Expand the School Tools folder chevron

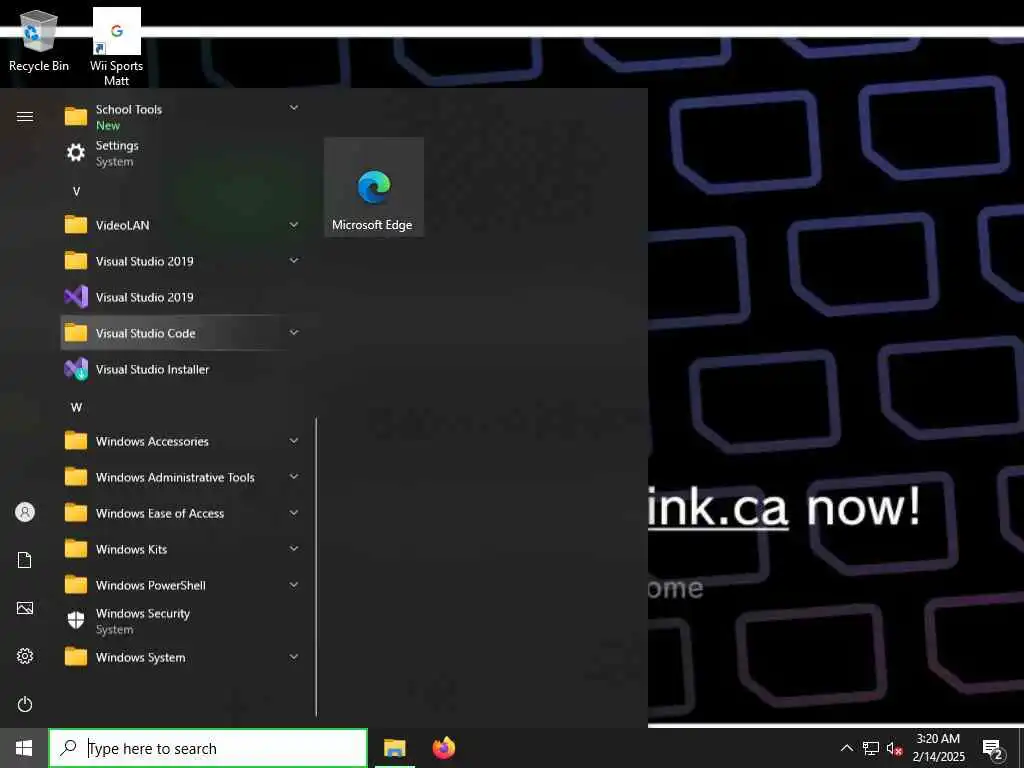point(294,108)
